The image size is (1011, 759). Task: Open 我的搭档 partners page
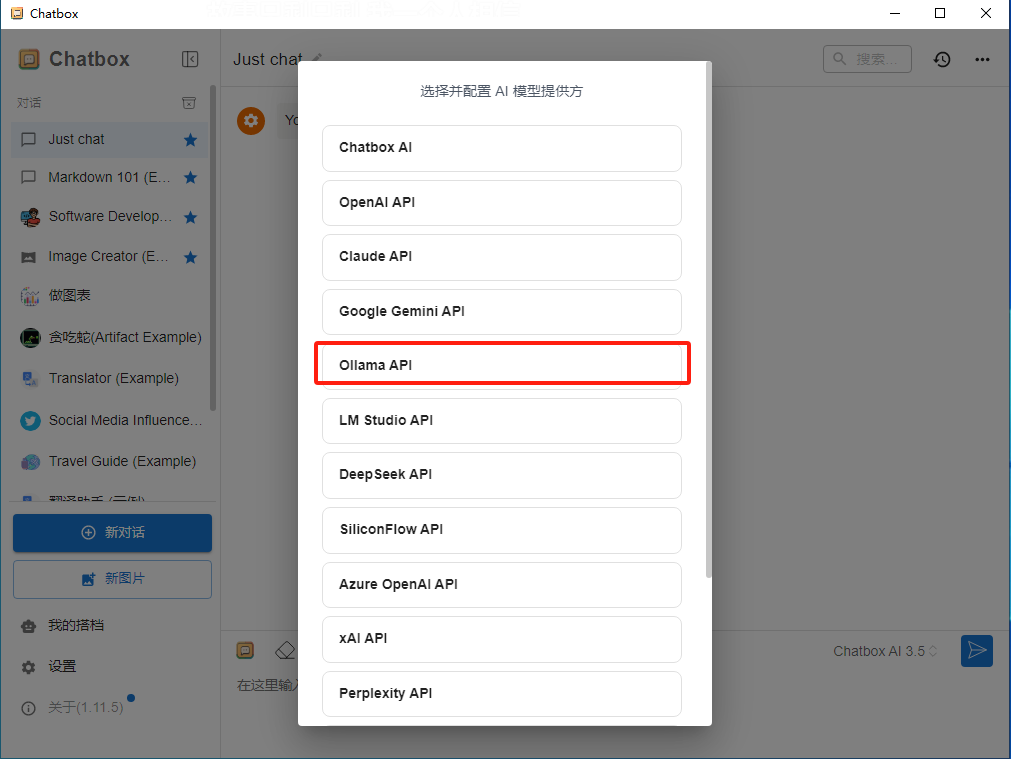(x=75, y=626)
